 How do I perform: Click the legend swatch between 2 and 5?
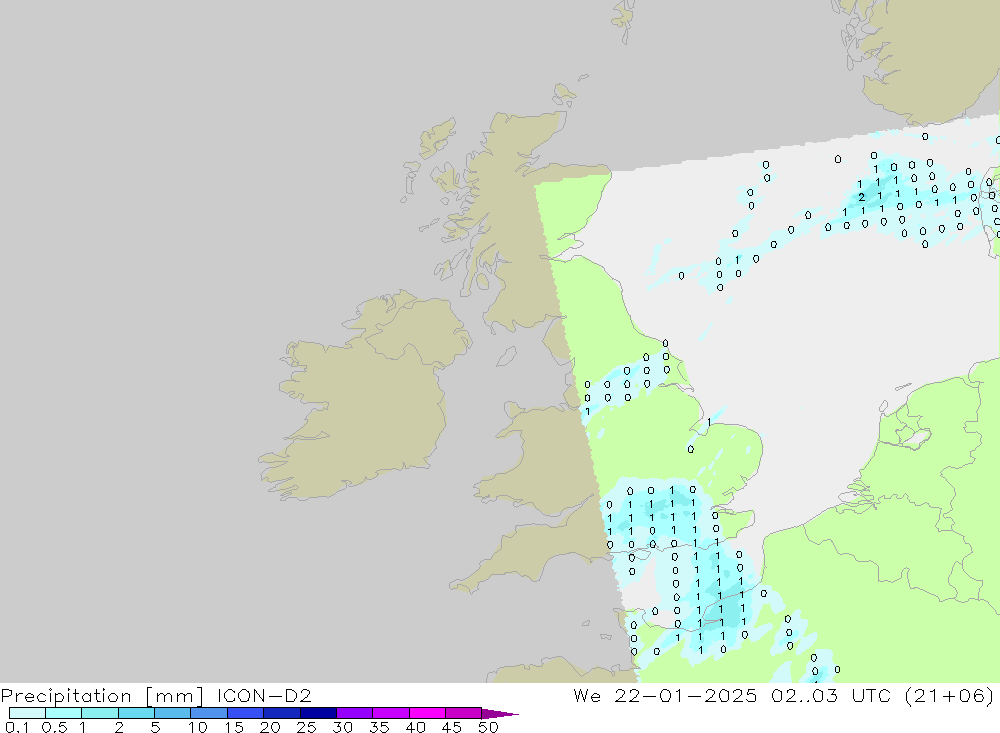point(136,713)
